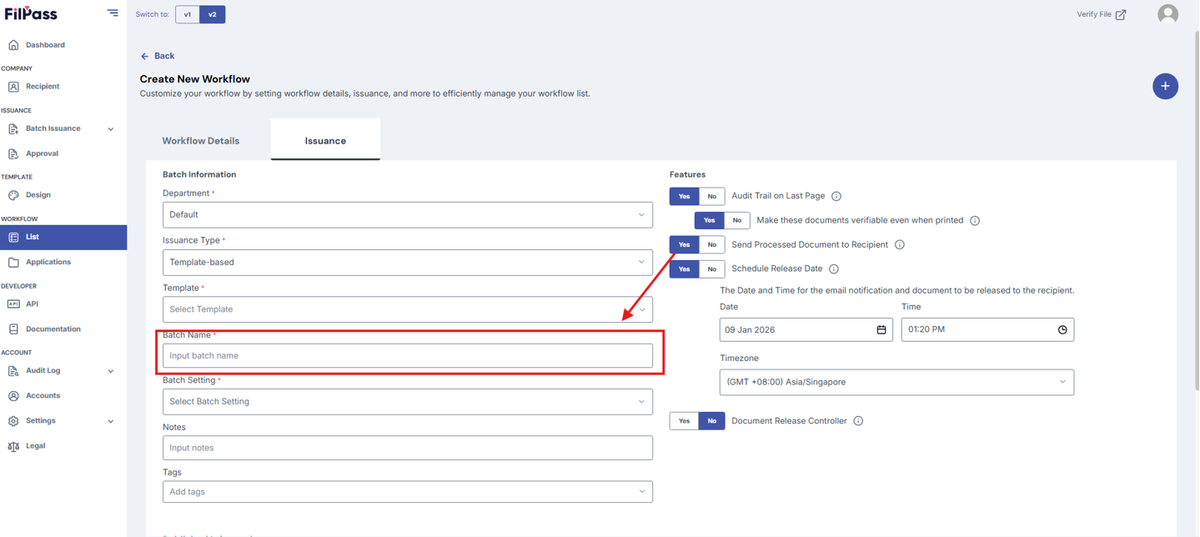Open the calendar picker icon in Date field
Image resolution: width=1200 pixels, height=537 pixels.
coord(881,330)
